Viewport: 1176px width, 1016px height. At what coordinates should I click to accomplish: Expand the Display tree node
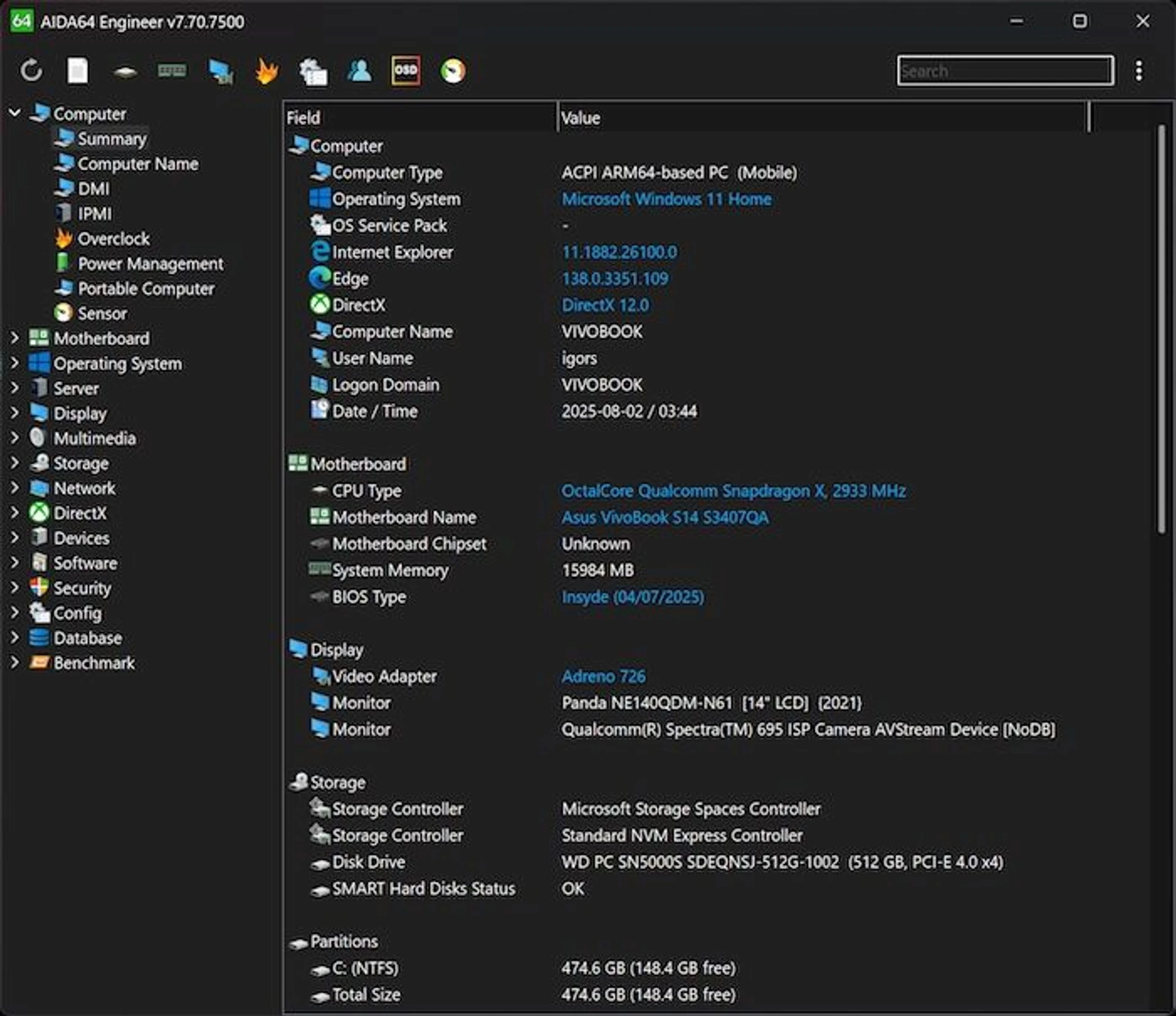click(15, 413)
